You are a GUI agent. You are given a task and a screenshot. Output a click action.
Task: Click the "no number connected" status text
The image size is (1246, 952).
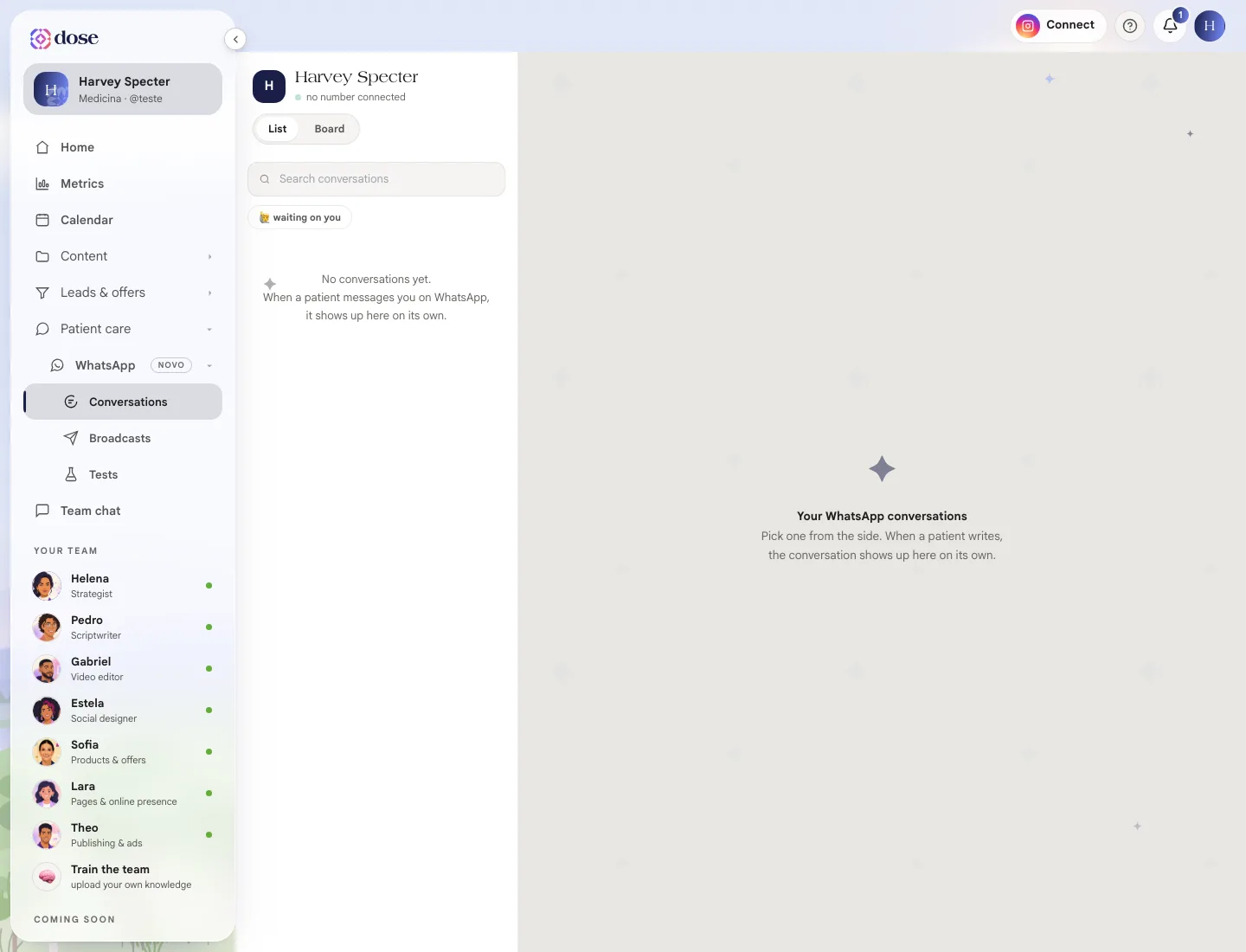pos(356,97)
